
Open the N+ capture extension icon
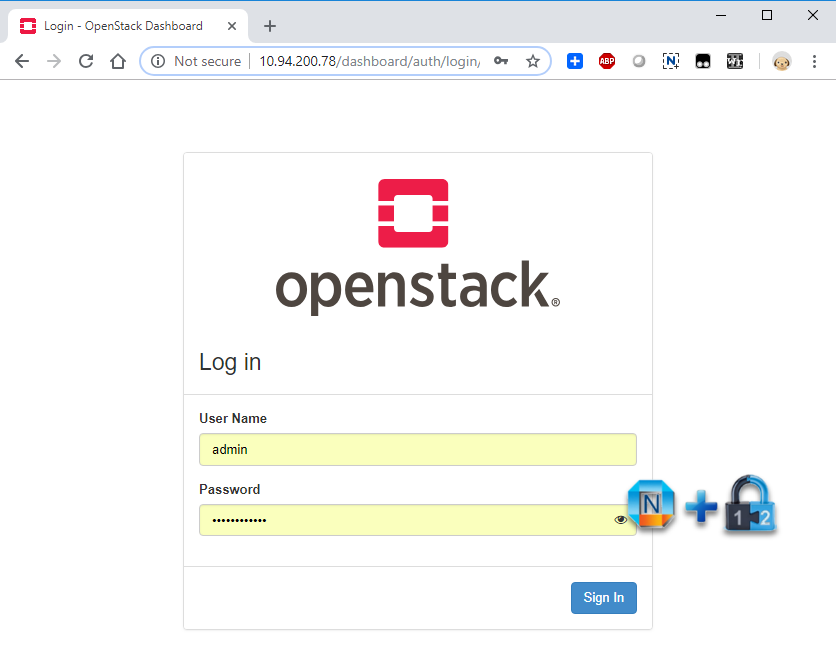(x=671, y=61)
